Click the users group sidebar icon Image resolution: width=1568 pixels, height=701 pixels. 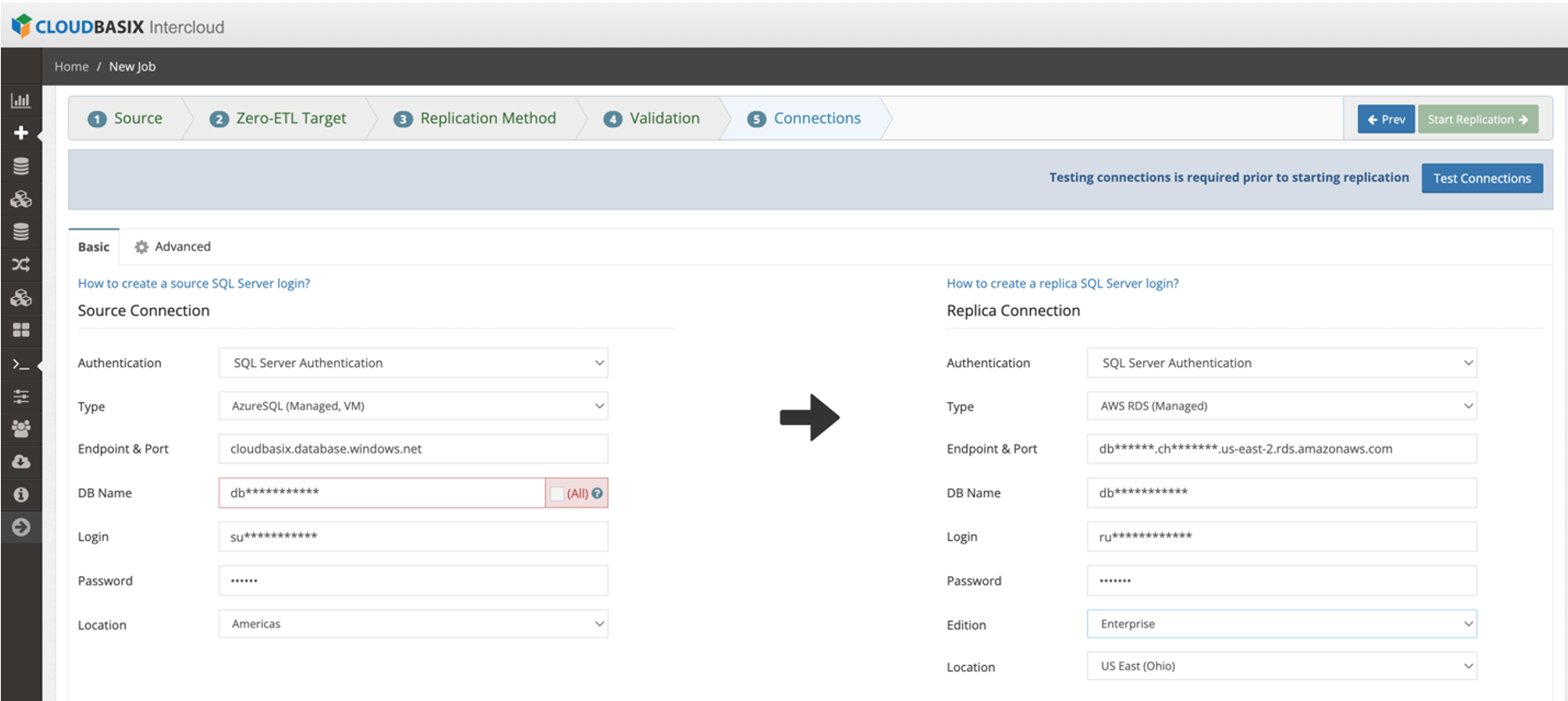[x=21, y=429]
